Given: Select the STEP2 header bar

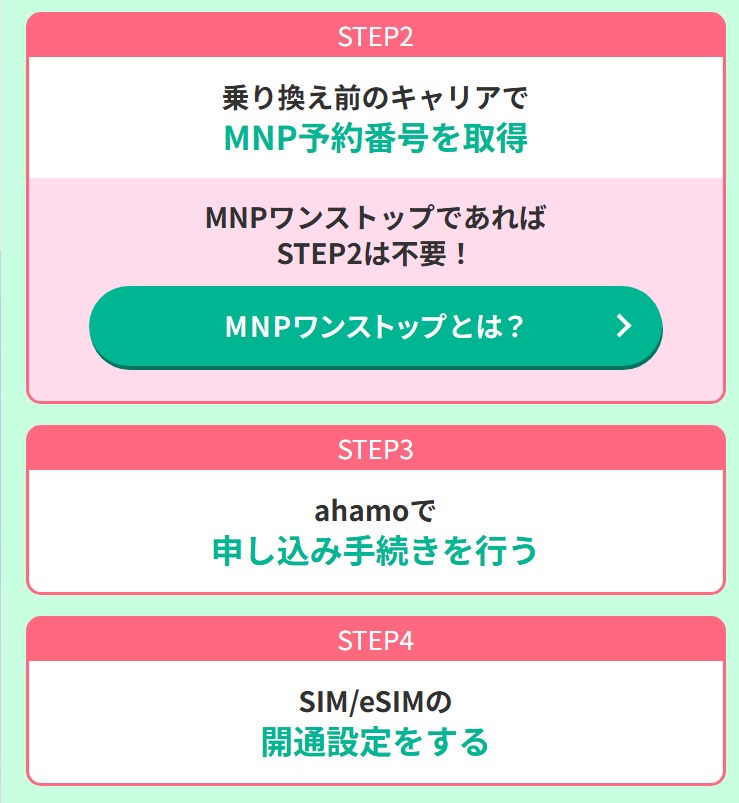Looking at the screenshot, I should pyautogui.click(x=375, y=35).
